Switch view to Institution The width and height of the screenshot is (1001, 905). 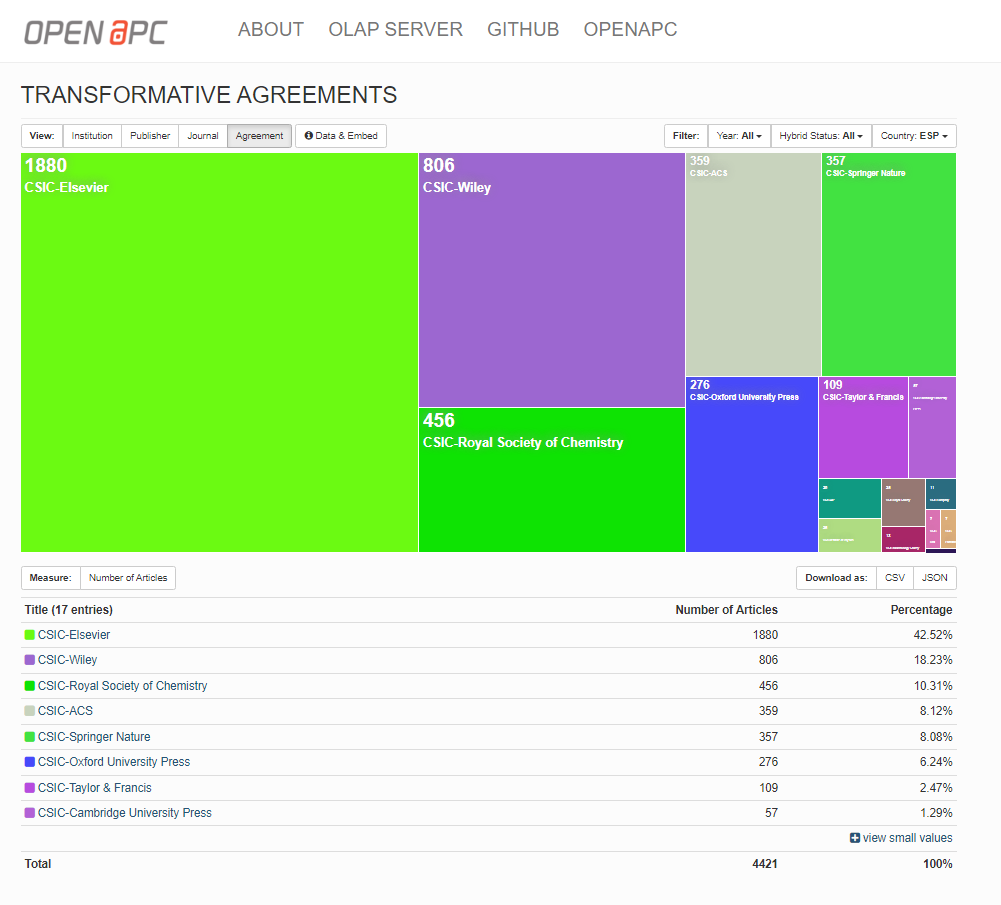91,135
